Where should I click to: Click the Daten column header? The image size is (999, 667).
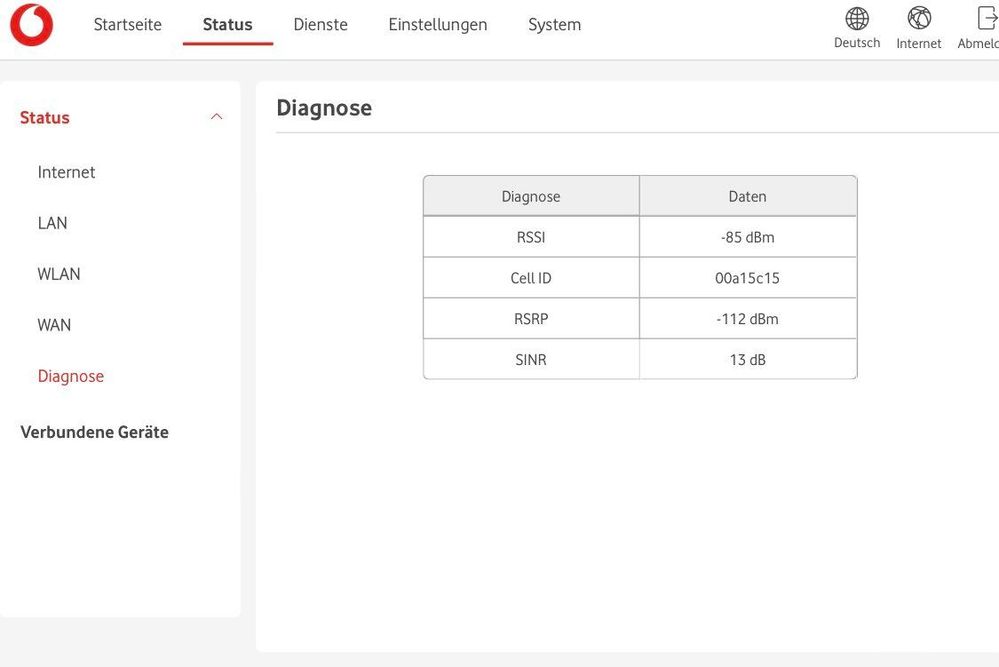point(747,196)
